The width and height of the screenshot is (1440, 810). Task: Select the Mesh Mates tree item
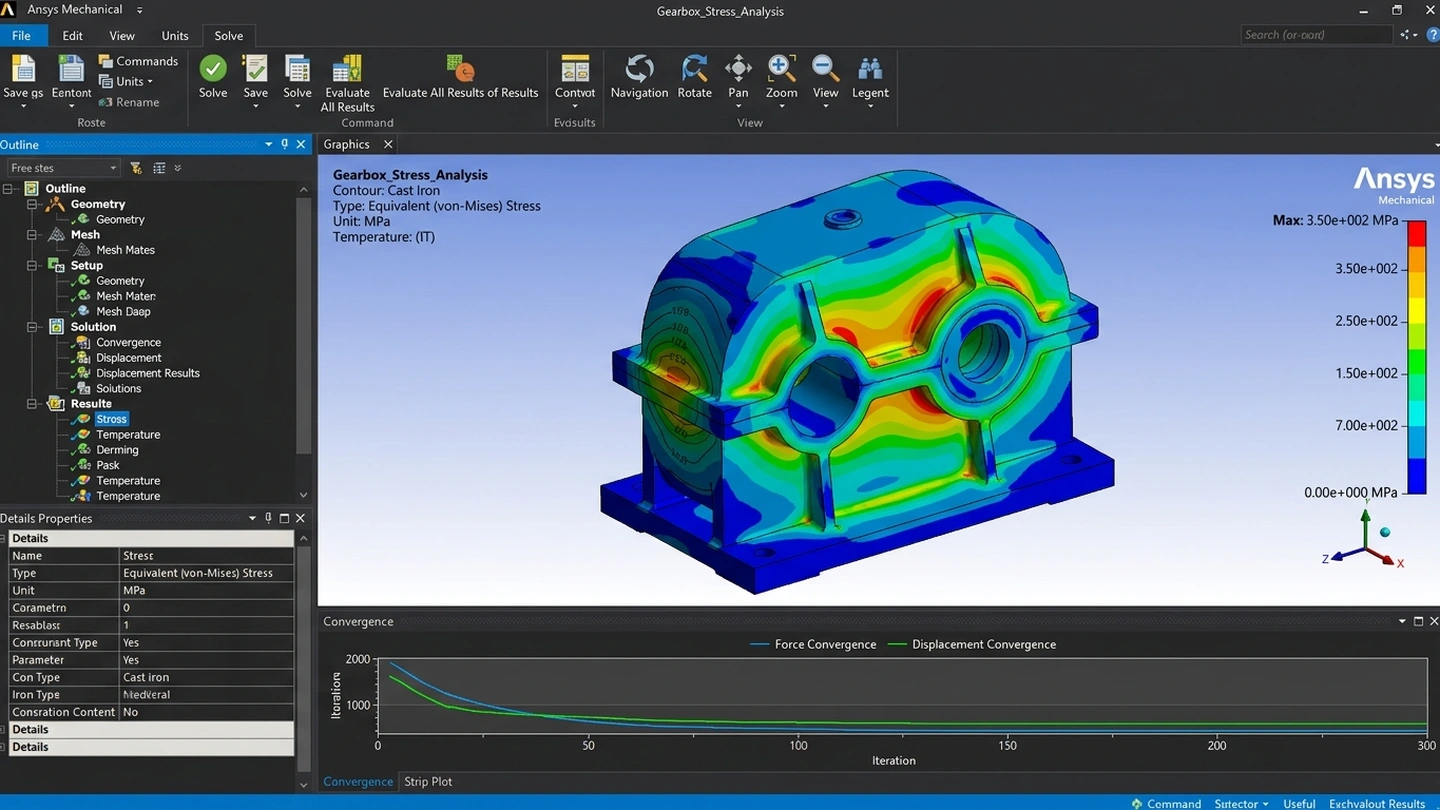click(x=125, y=250)
